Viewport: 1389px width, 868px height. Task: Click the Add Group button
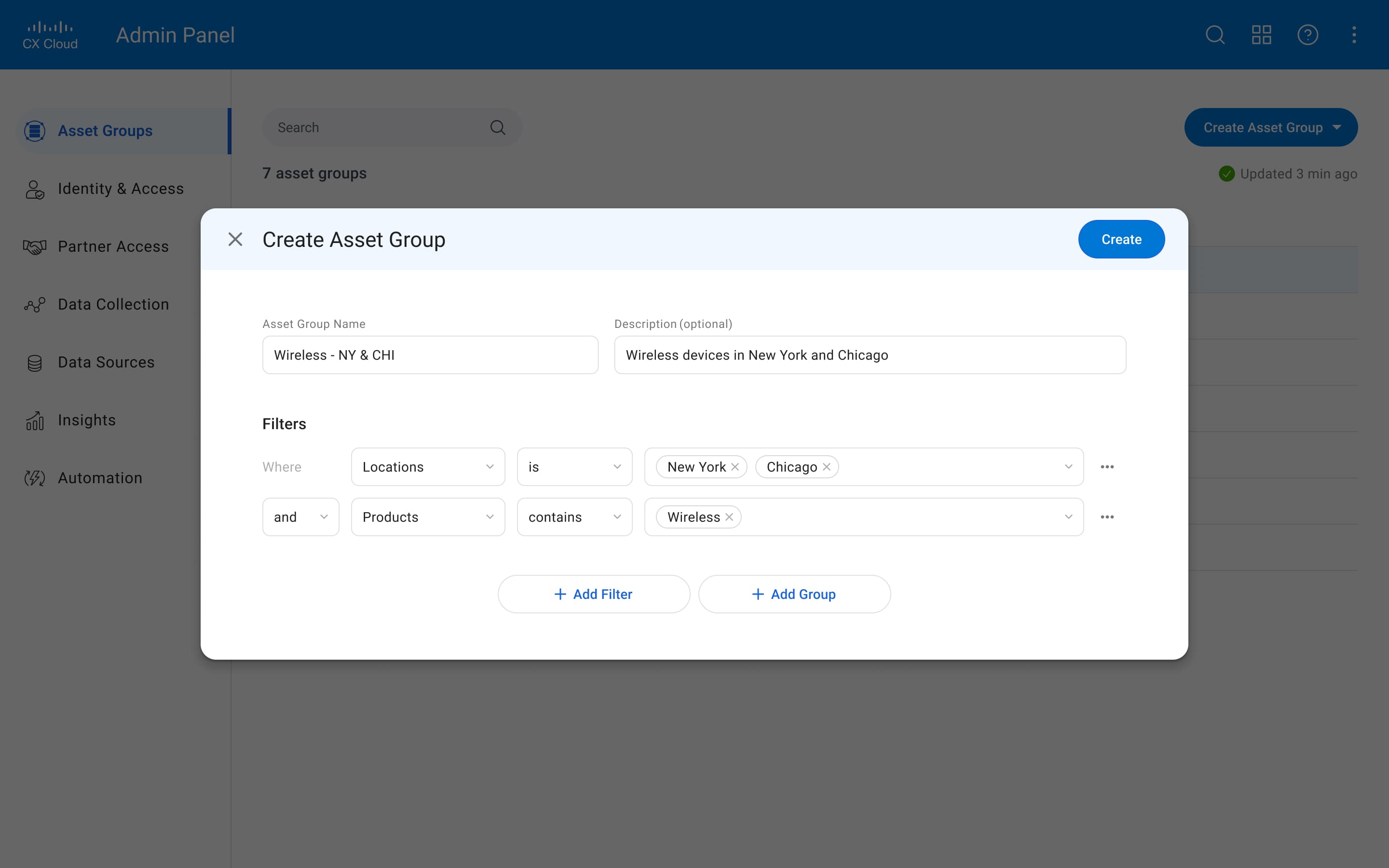pos(794,594)
